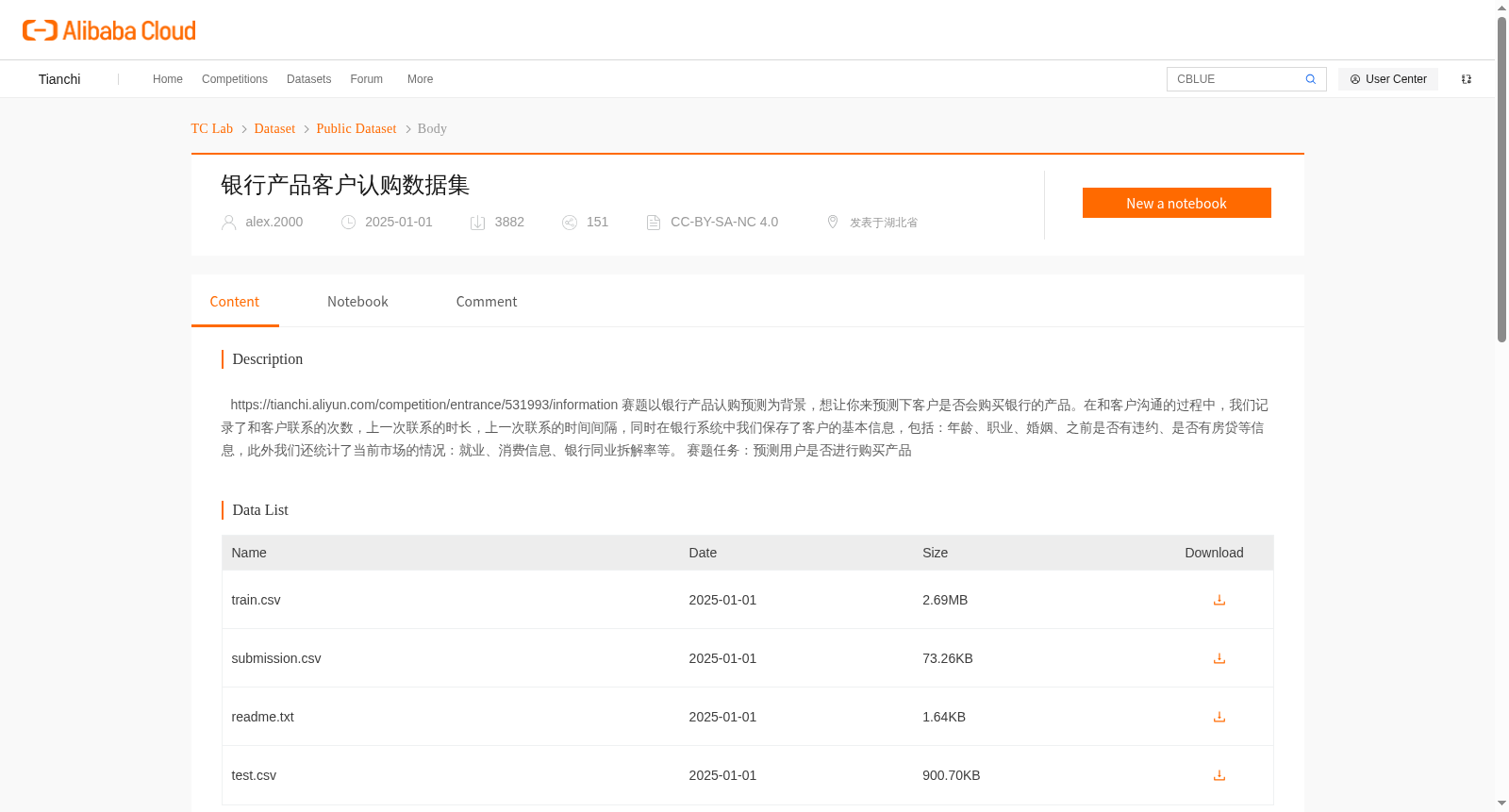Click the location pin icon beside 发表于湖北省
1509x812 pixels.
click(x=833, y=222)
